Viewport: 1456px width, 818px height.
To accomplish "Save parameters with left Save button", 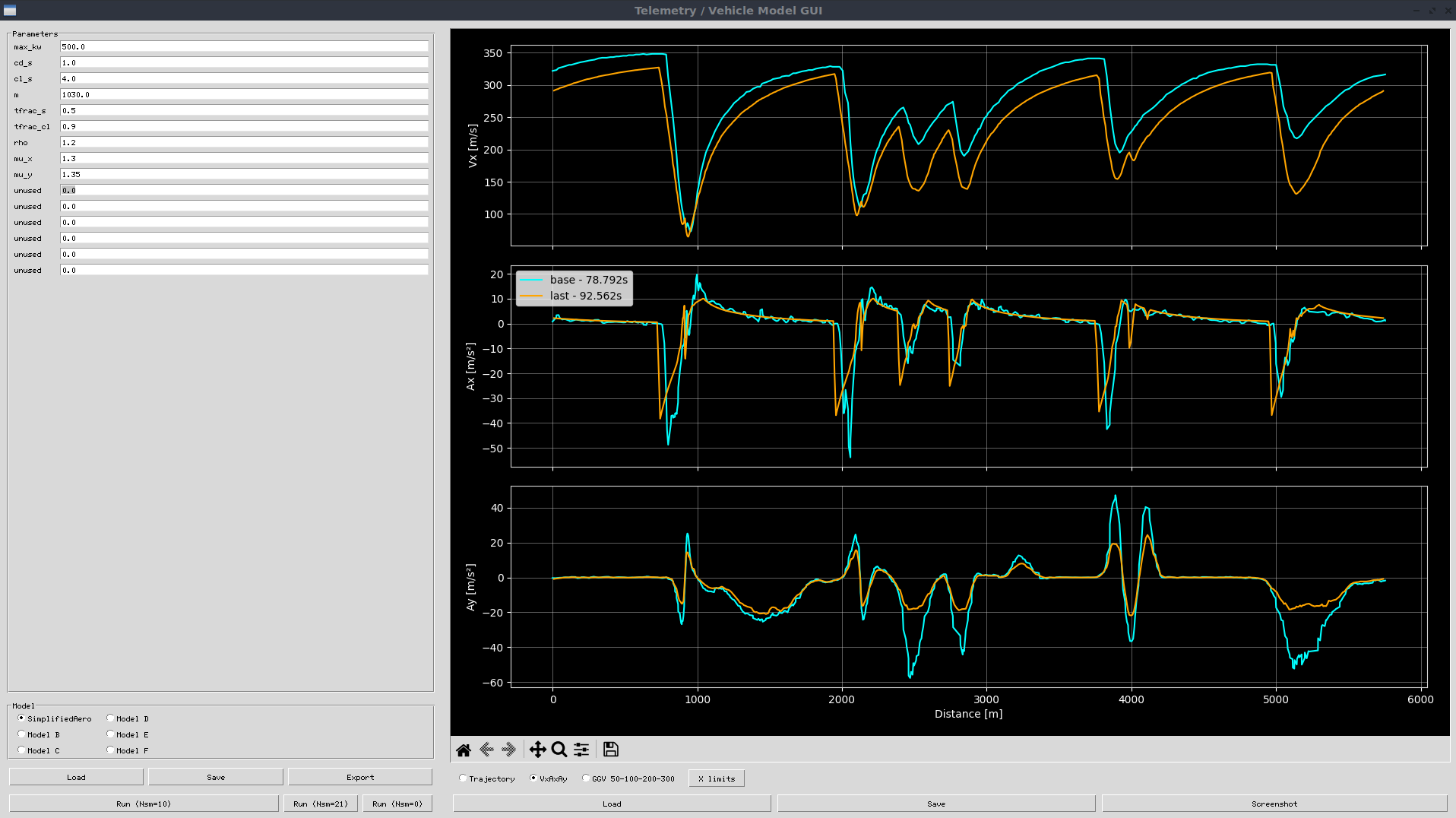I will (x=216, y=777).
